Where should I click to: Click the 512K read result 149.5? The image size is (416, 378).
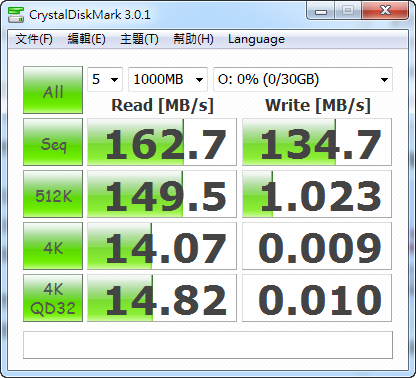(162, 194)
